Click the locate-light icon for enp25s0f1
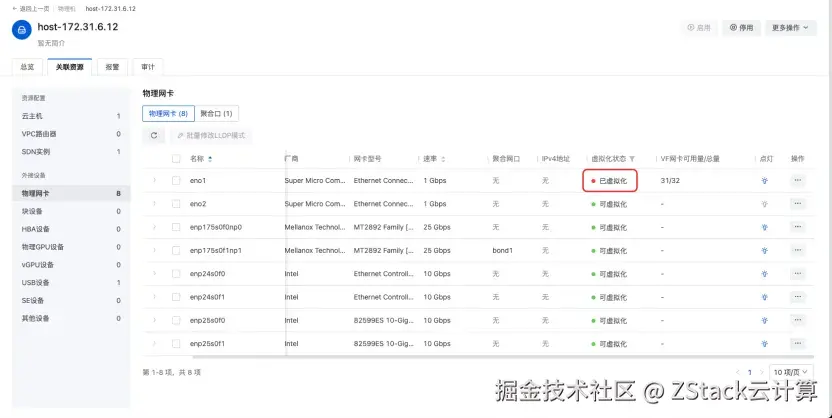 (765, 344)
